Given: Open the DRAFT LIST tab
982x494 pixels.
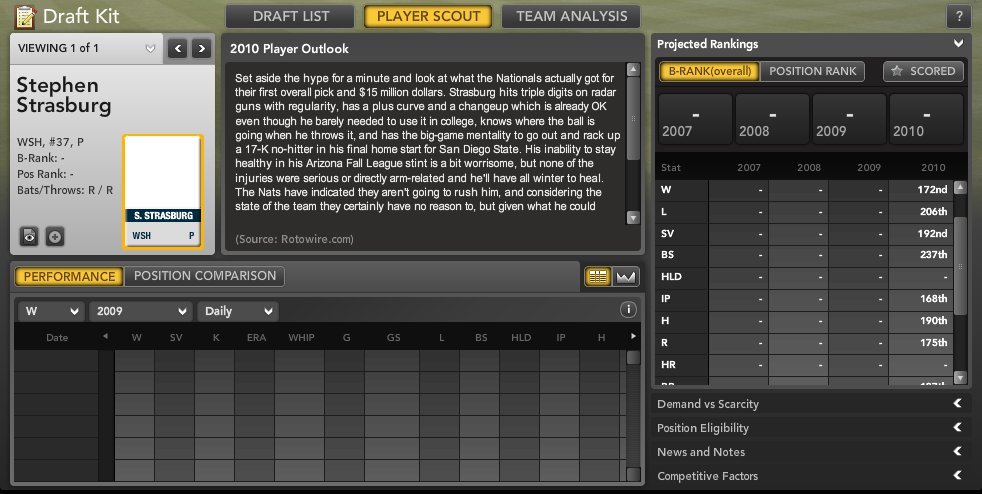Looking at the screenshot, I should pos(290,16).
